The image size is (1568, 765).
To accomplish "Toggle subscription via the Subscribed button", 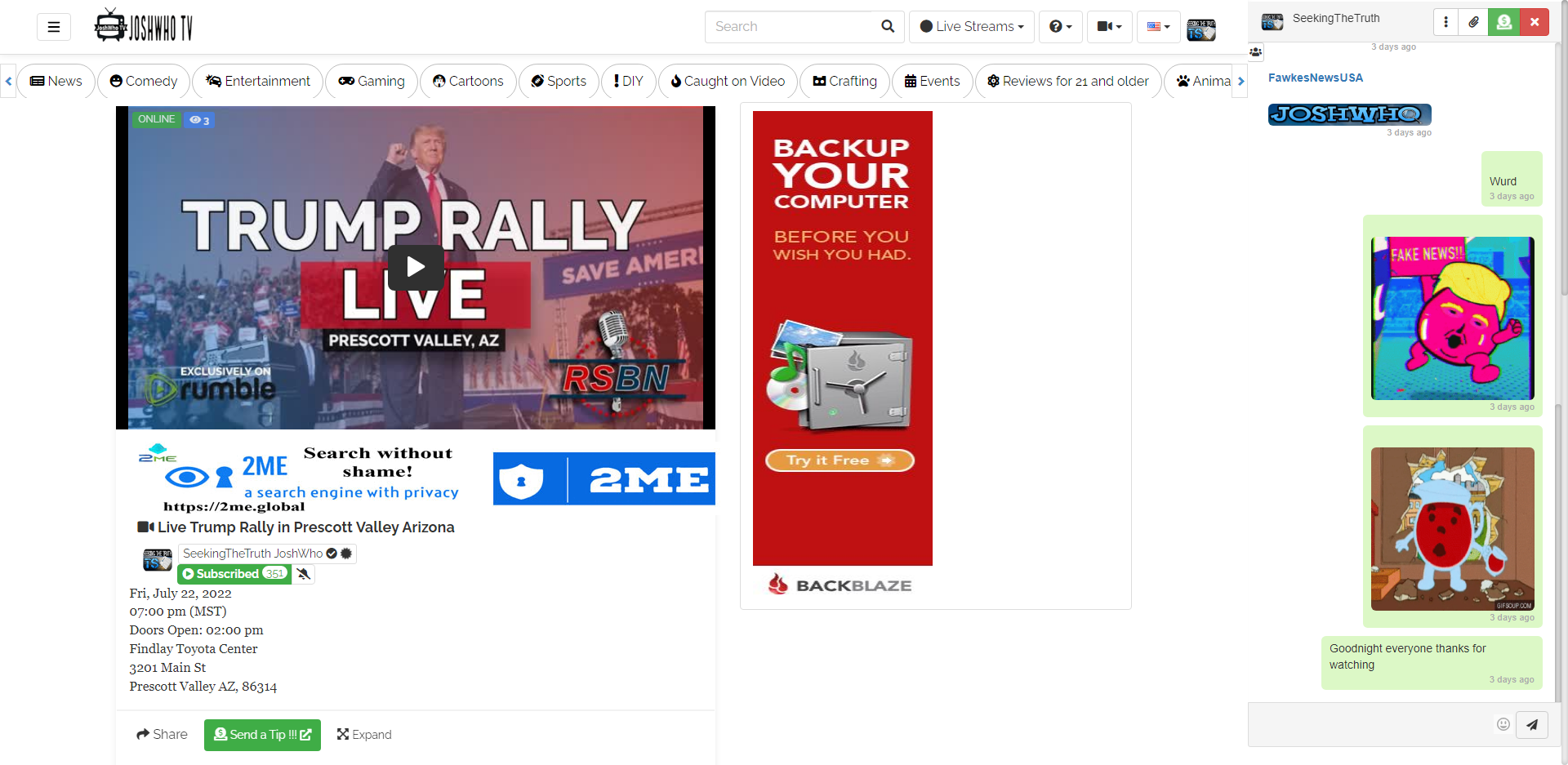I will (x=234, y=574).
